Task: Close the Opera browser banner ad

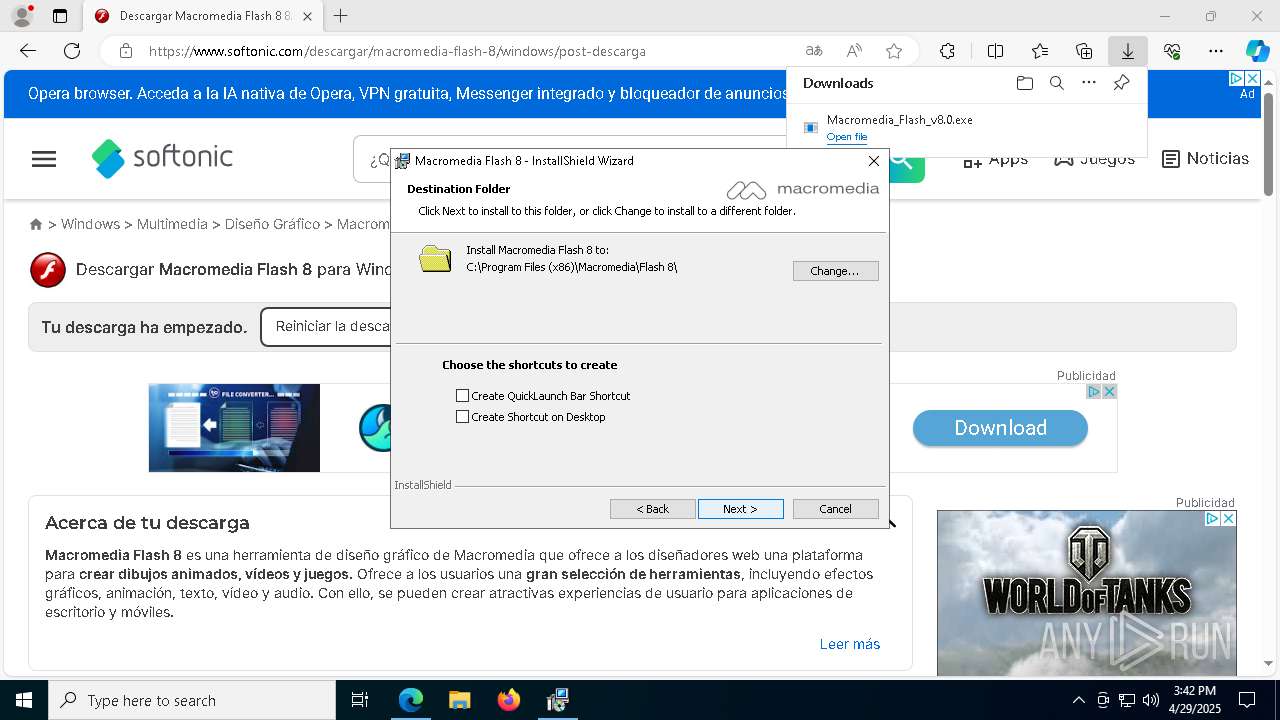Action: point(1251,78)
